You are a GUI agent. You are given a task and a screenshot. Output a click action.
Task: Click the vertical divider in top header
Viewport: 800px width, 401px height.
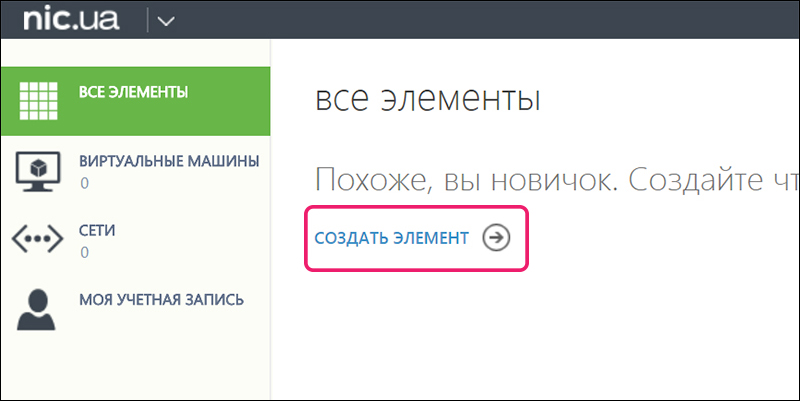(147, 20)
